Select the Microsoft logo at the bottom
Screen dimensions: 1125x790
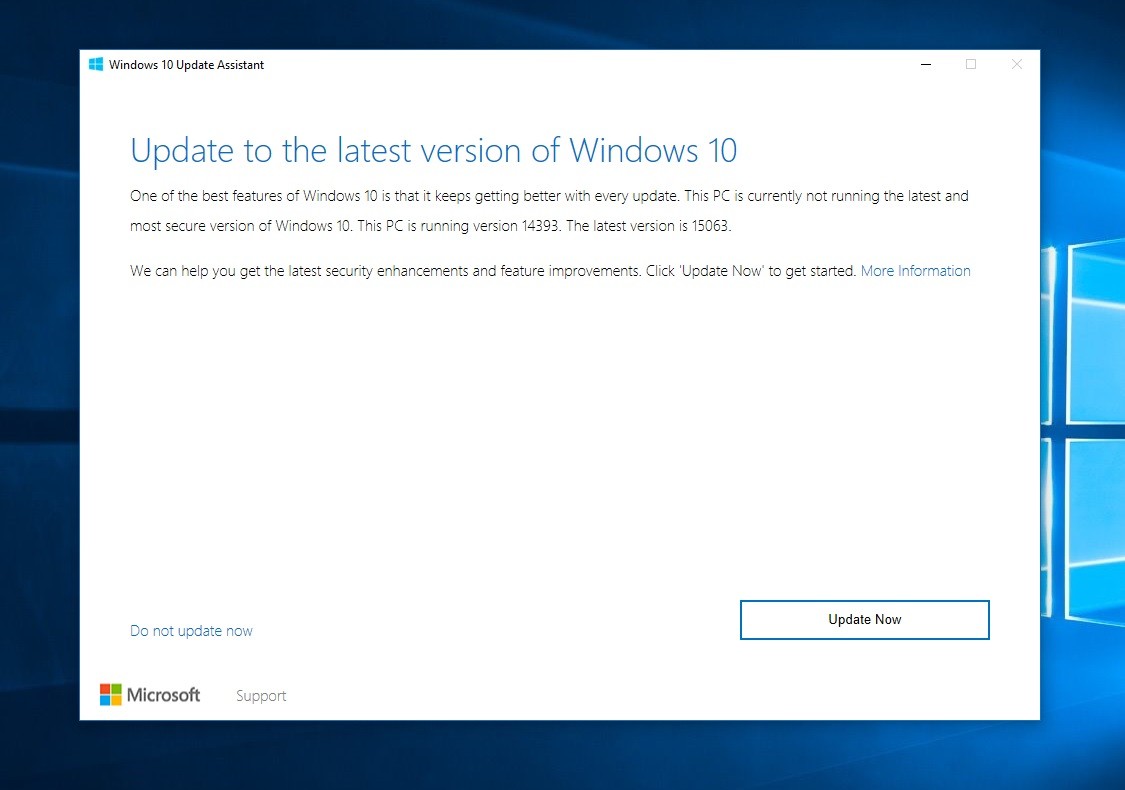[x=110, y=694]
